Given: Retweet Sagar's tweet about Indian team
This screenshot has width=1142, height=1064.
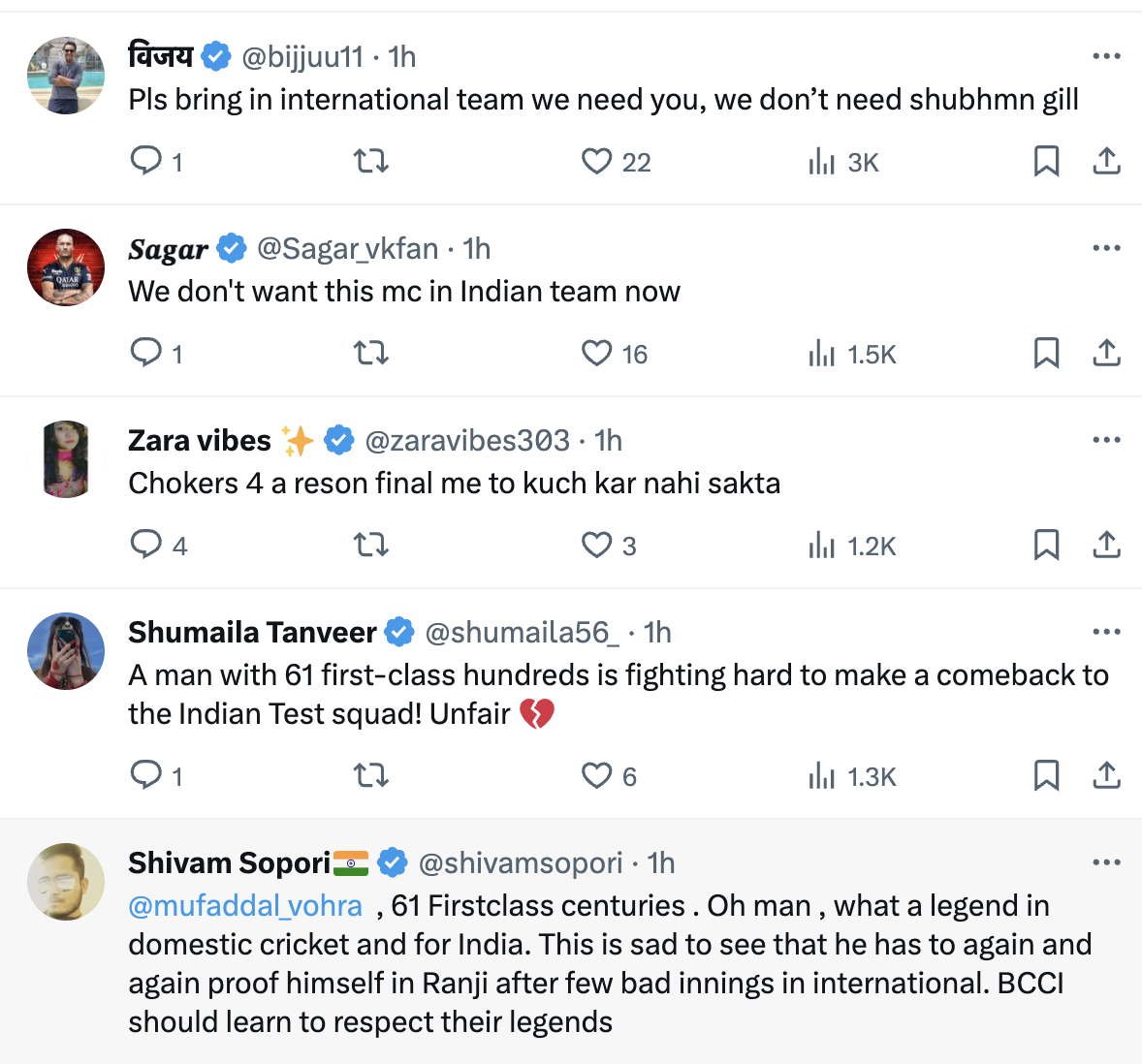Looking at the screenshot, I should point(371,353).
